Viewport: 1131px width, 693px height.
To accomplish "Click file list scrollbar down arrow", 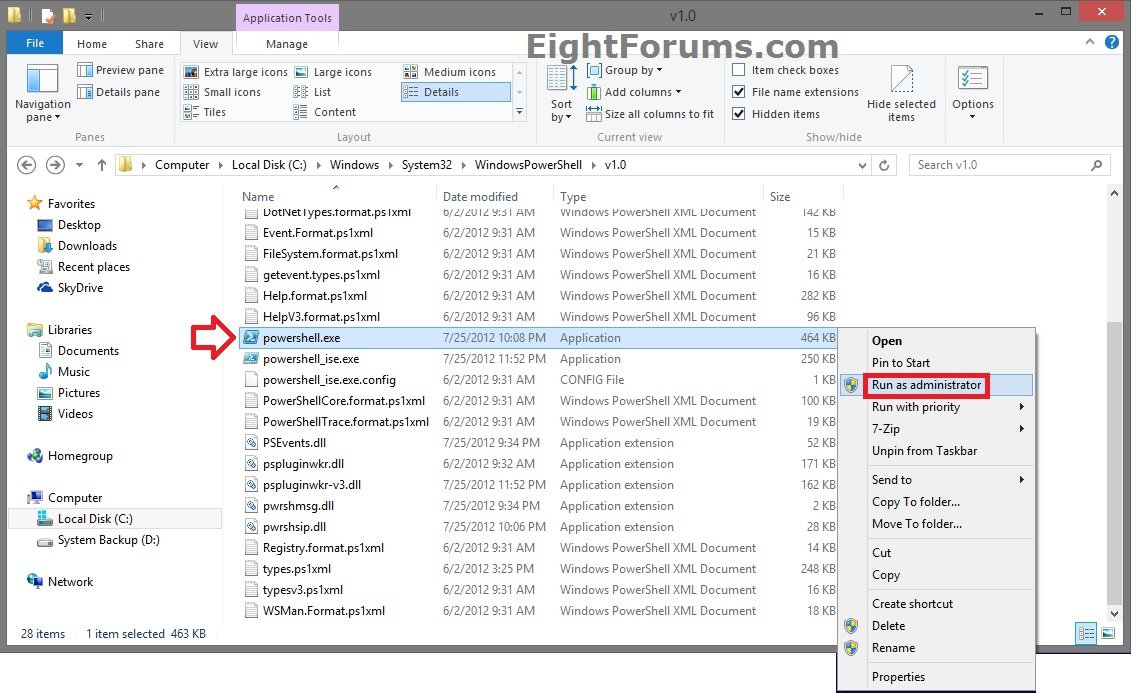I will click(1114, 614).
